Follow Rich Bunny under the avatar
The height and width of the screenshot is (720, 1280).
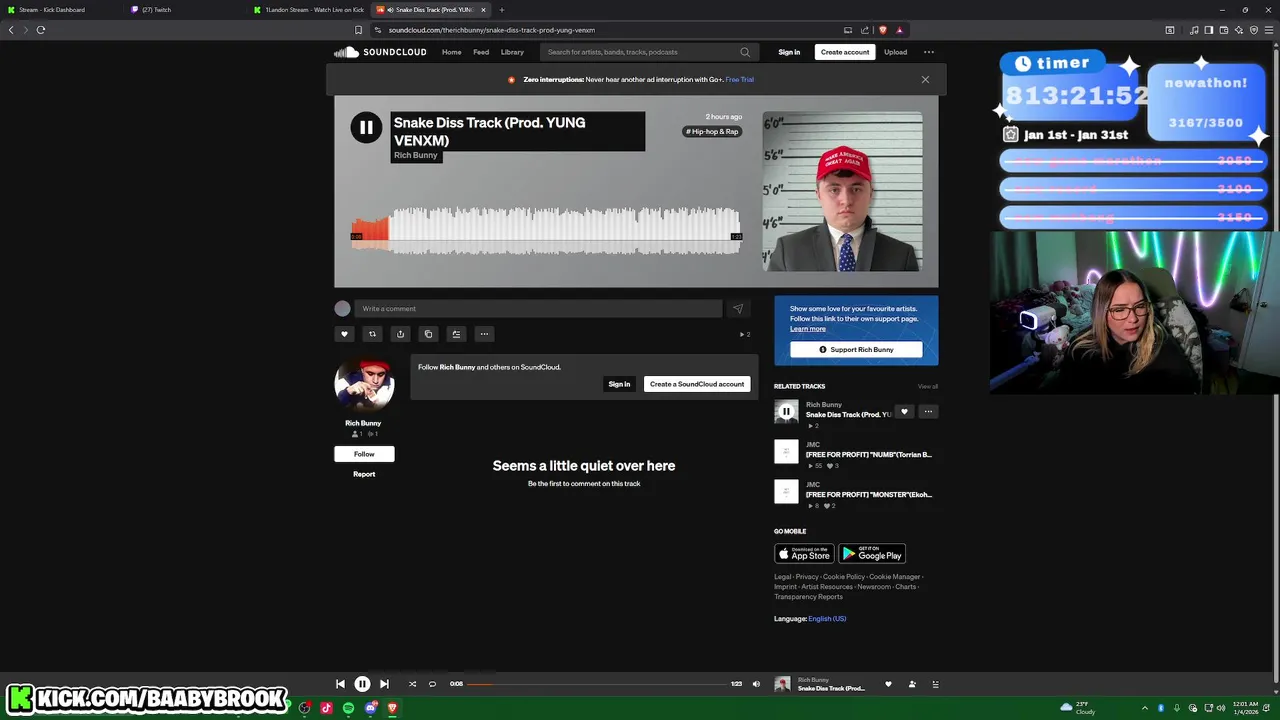pos(364,454)
